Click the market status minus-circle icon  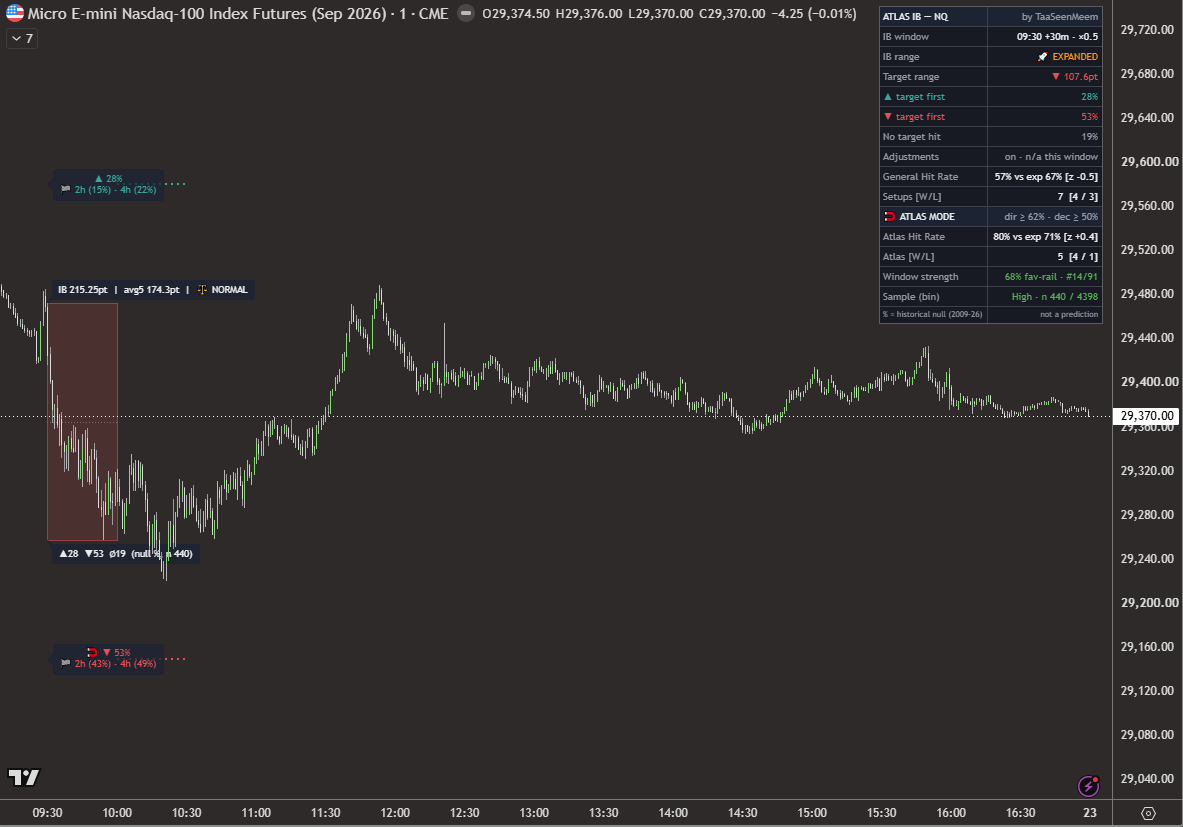click(466, 14)
